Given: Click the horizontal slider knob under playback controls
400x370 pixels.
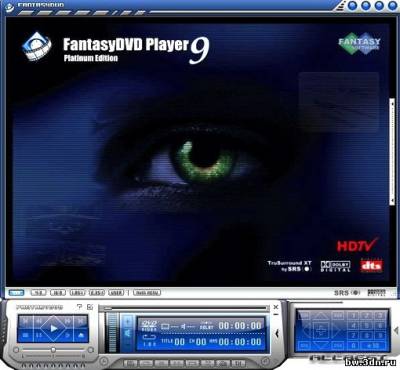Looking at the screenshot, I should click(53, 350).
